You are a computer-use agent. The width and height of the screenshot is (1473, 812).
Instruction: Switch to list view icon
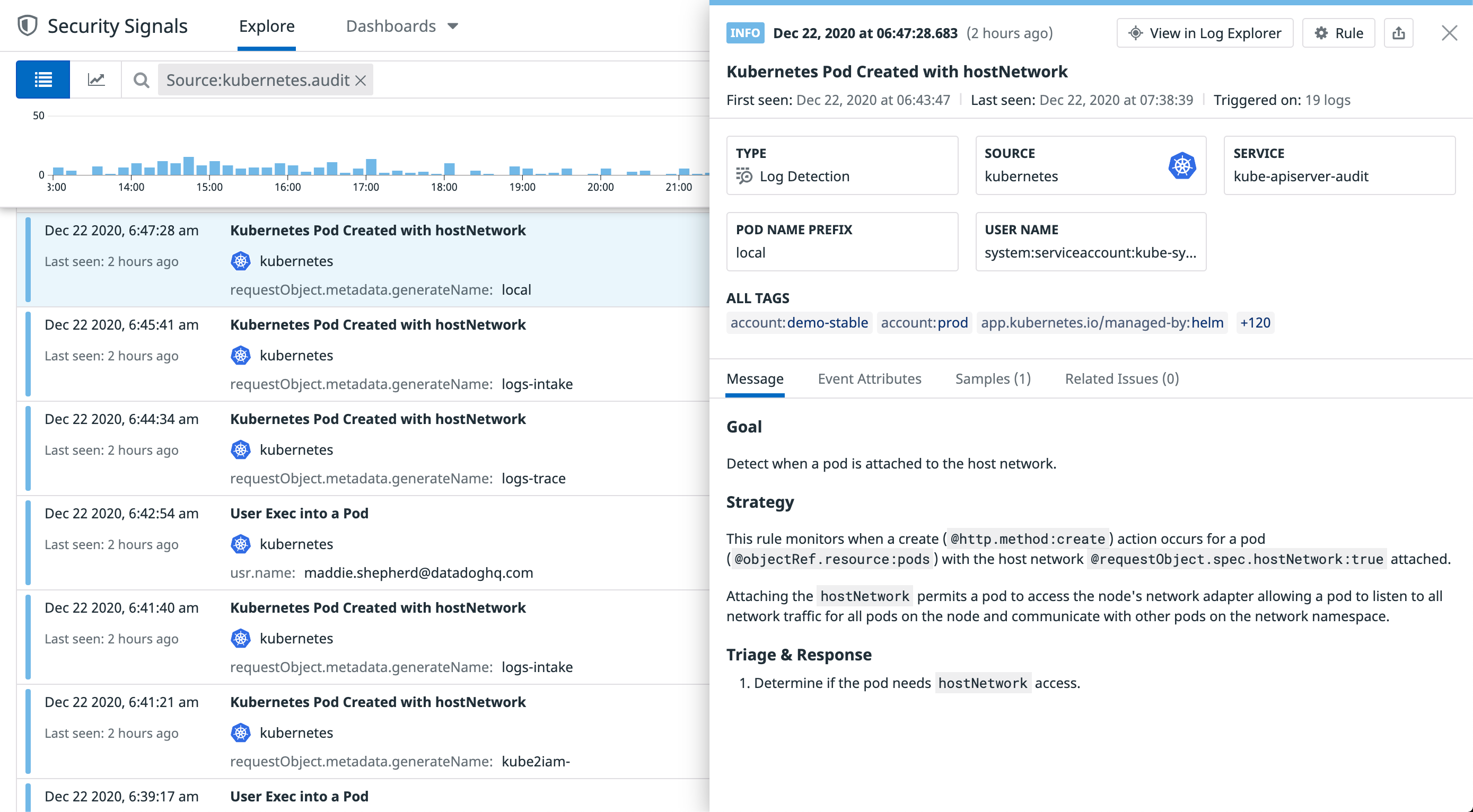point(43,80)
